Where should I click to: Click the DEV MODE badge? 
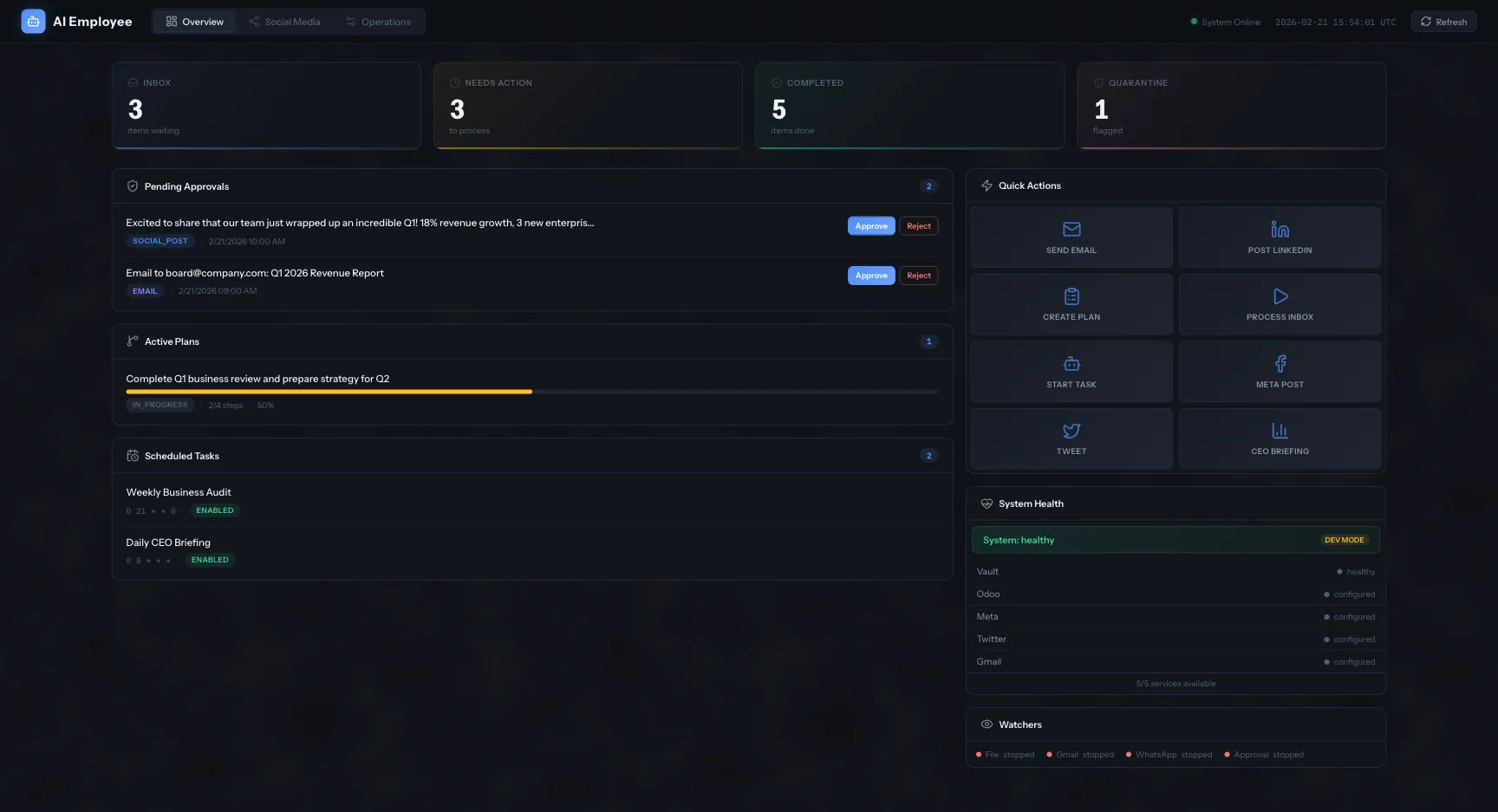click(x=1344, y=540)
